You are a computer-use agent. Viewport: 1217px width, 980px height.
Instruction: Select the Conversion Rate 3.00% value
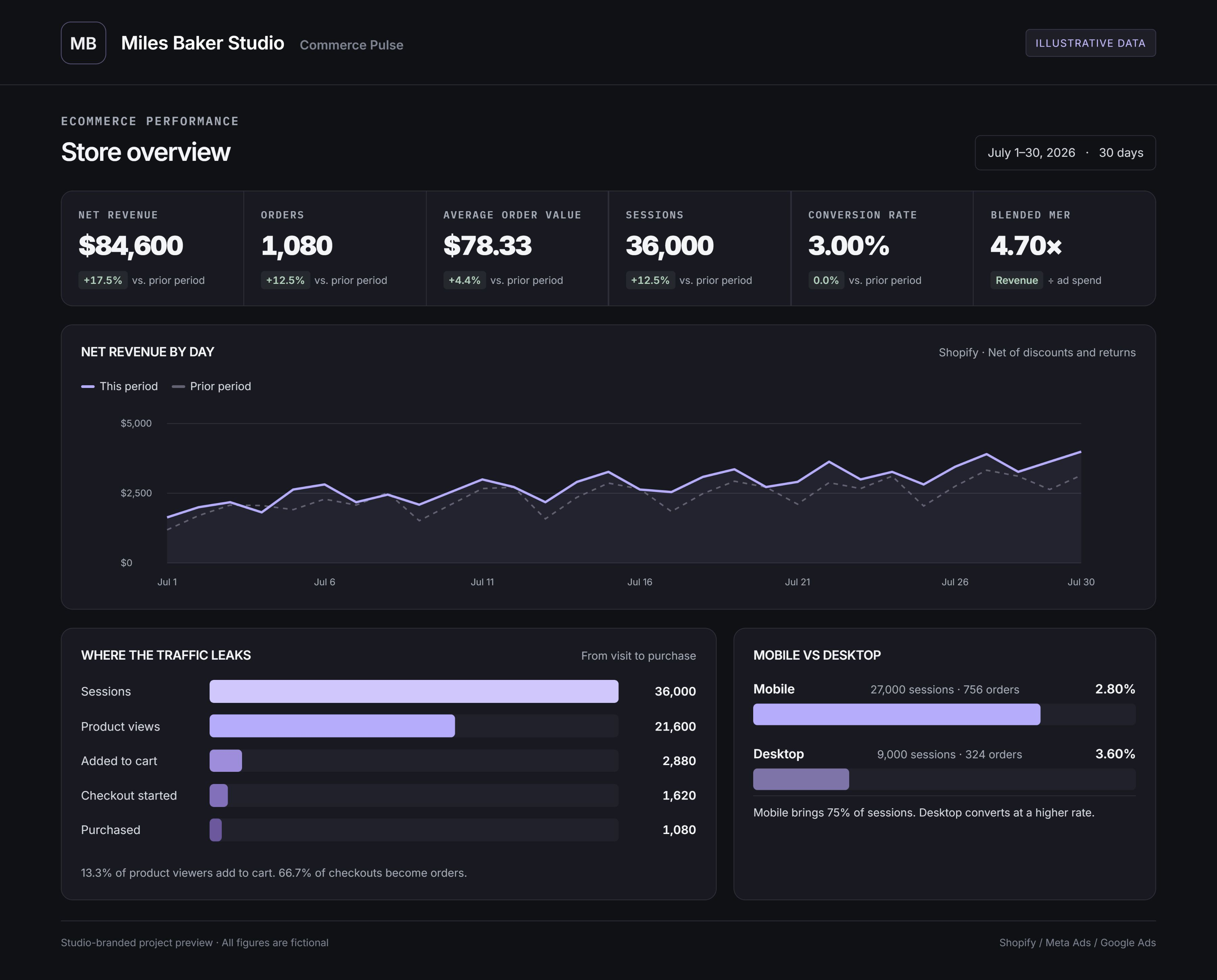(848, 246)
